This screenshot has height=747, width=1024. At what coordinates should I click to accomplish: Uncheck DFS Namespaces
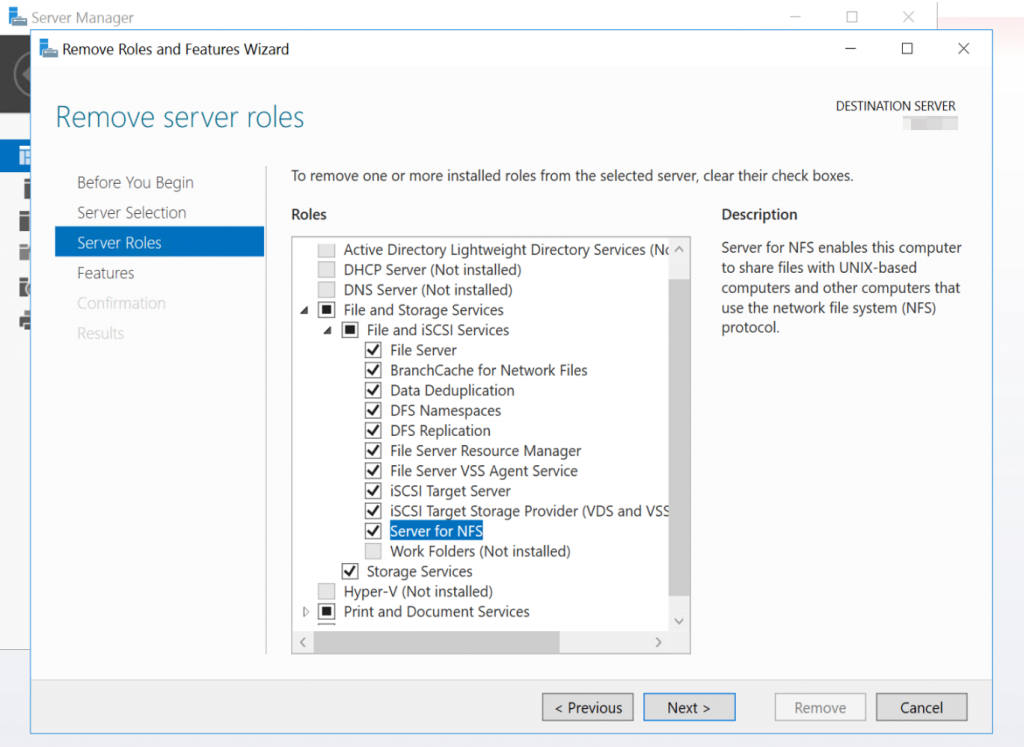pyautogui.click(x=373, y=411)
